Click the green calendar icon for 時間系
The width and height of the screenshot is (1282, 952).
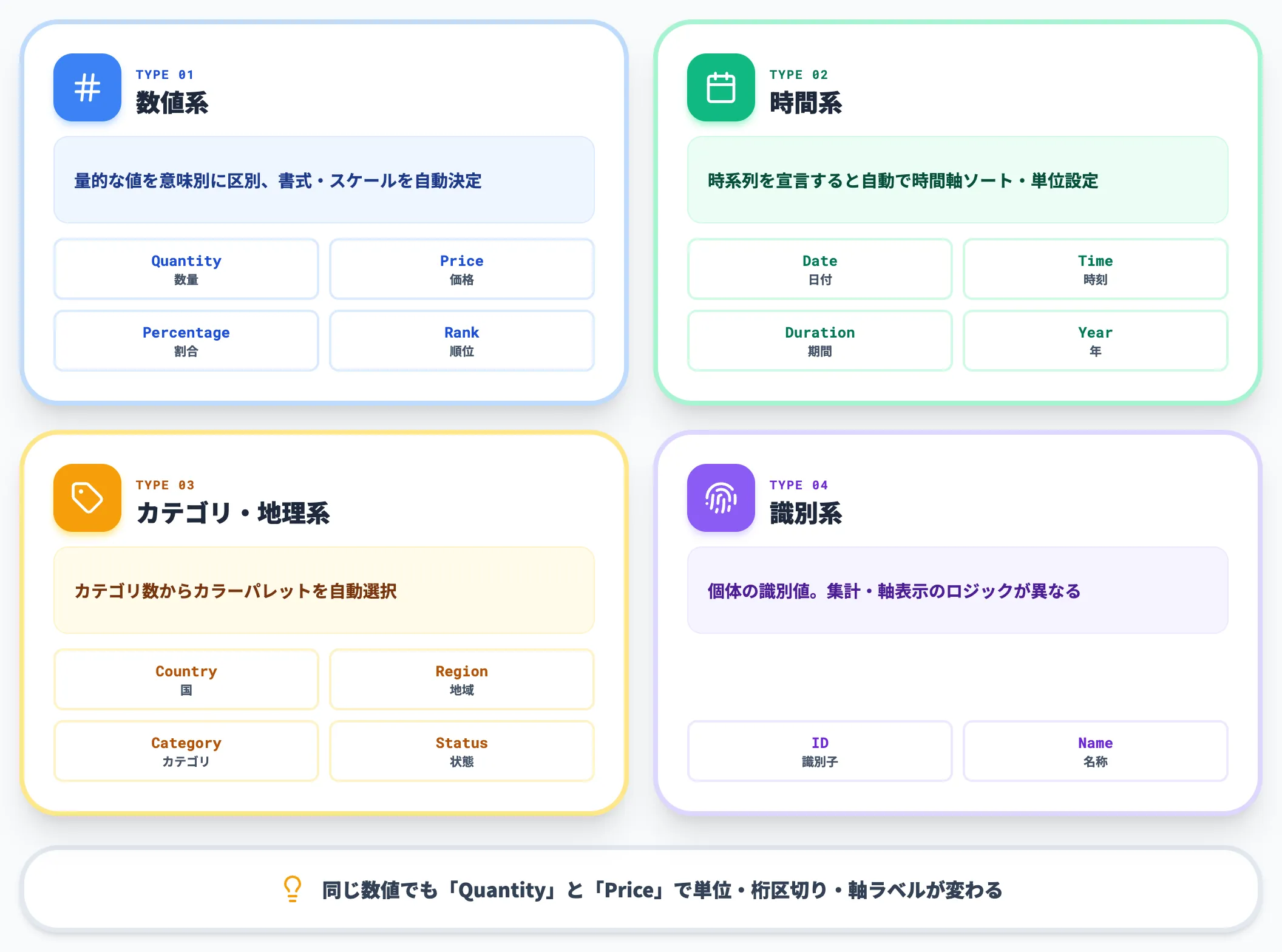tap(721, 87)
